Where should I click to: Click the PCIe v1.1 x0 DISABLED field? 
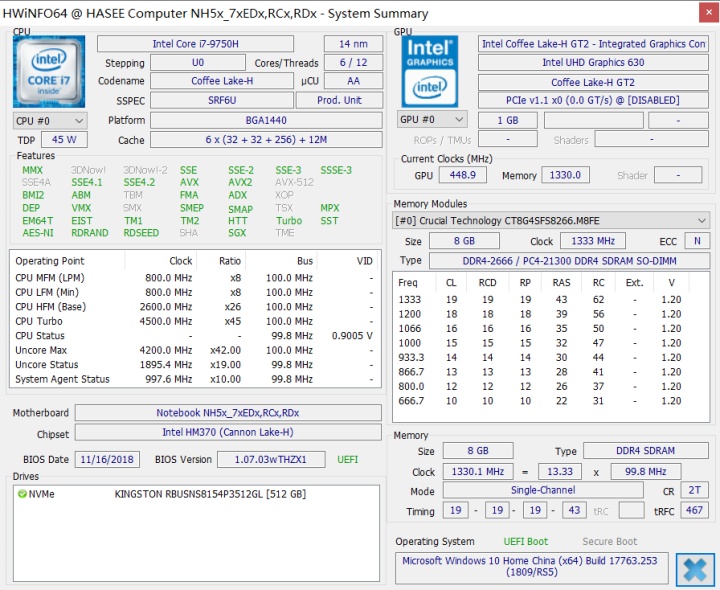593,100
